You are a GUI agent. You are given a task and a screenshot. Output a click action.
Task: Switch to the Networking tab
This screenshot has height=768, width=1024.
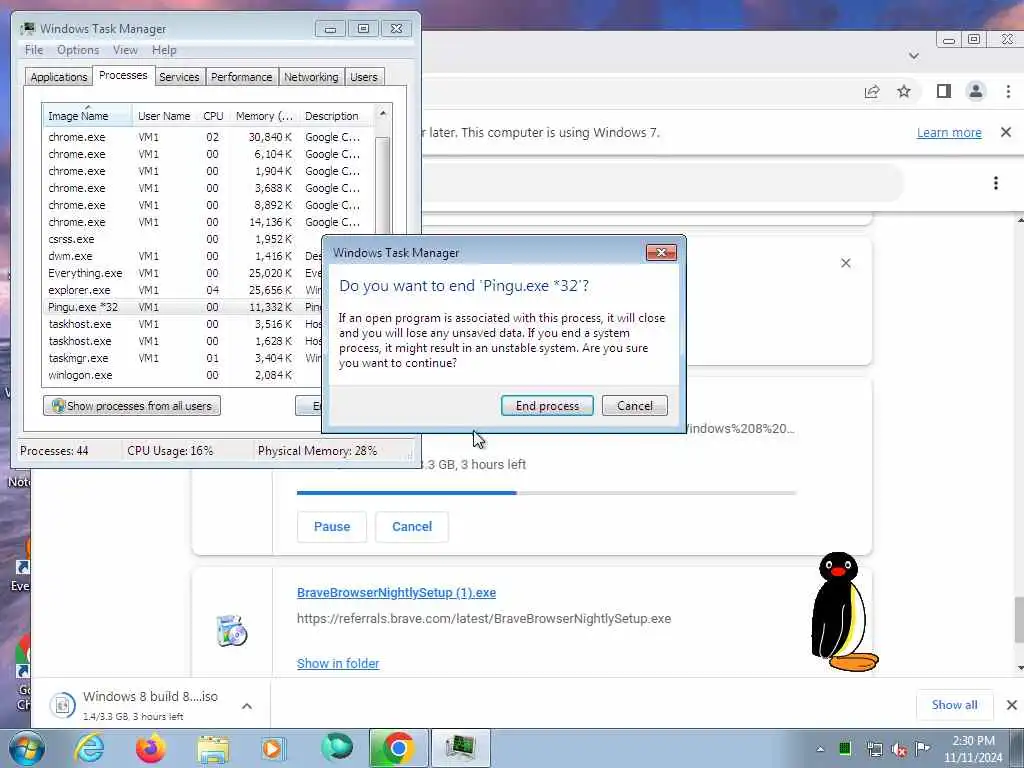point(311,76)
